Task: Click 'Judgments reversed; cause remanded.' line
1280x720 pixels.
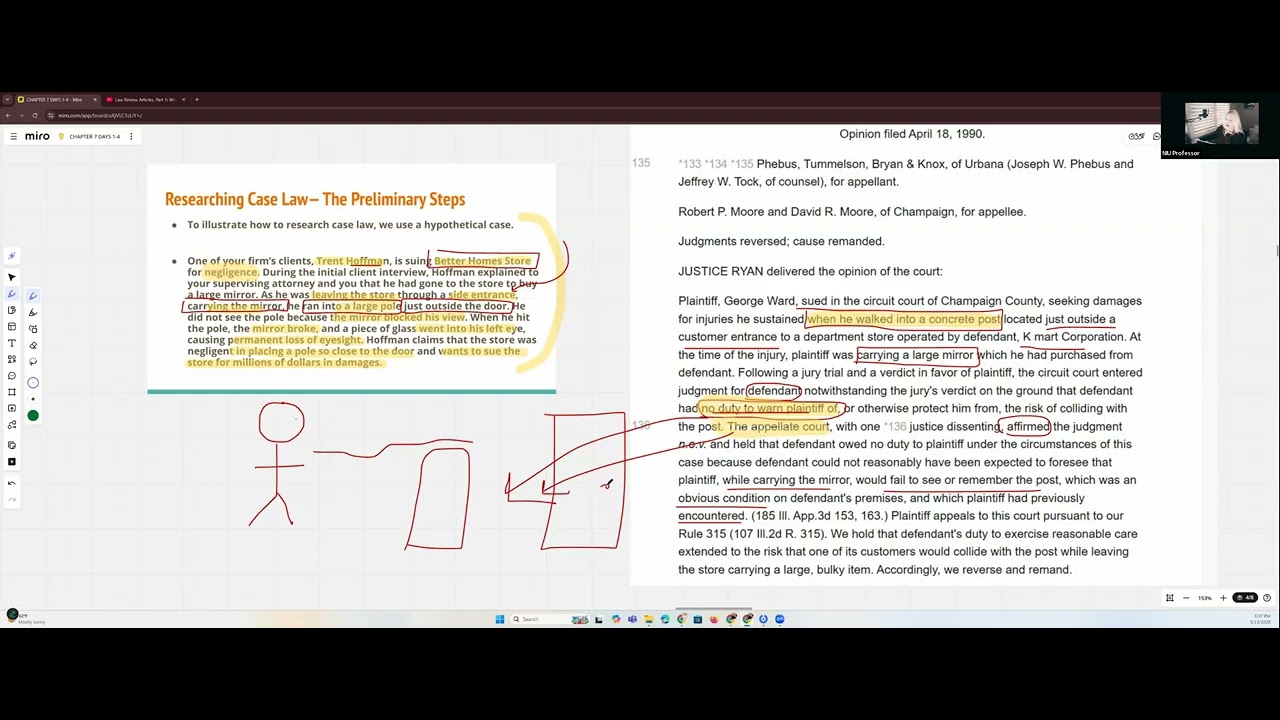Action: 781,241
